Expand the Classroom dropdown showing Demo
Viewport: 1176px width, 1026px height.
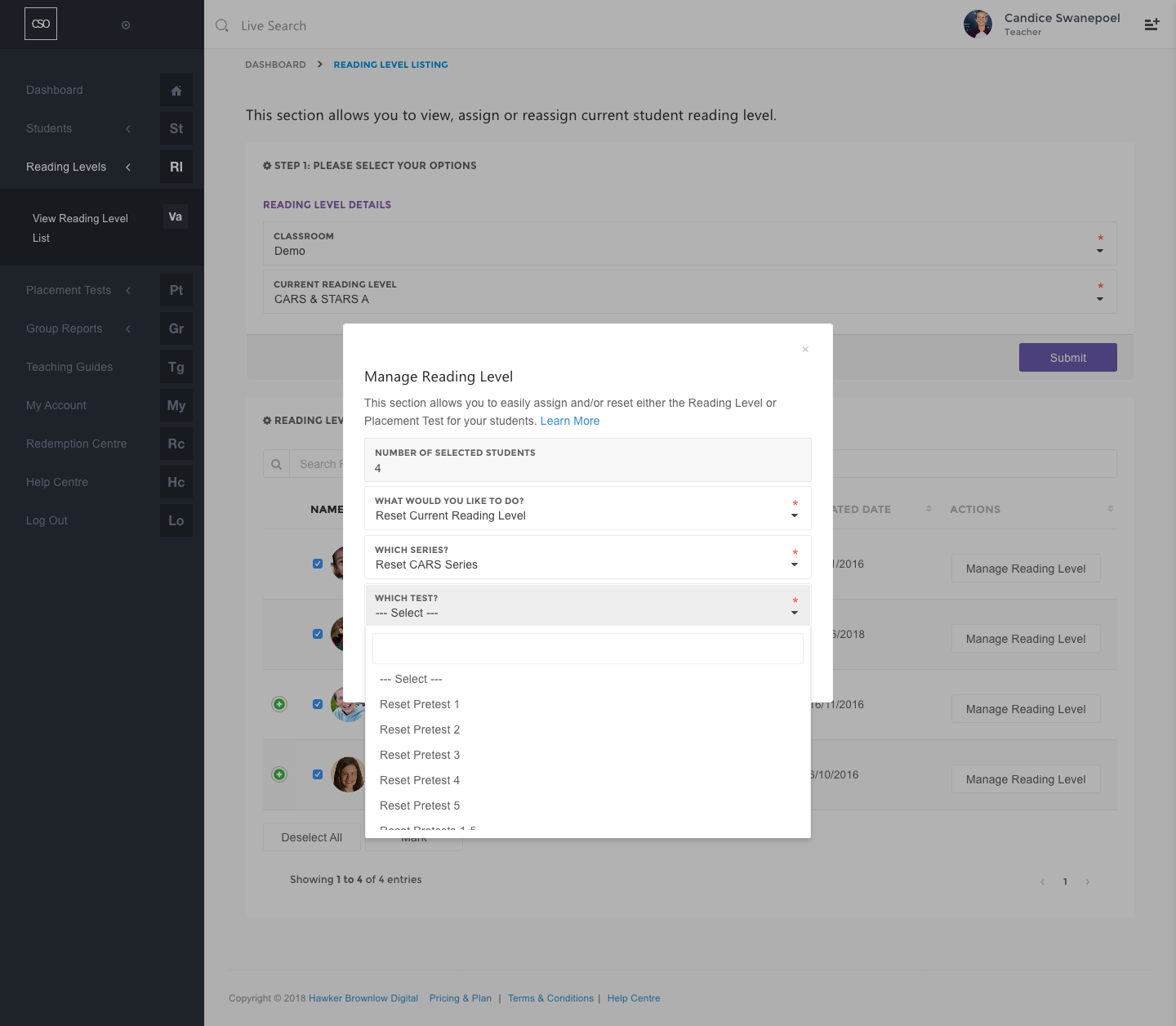(689, 243)
